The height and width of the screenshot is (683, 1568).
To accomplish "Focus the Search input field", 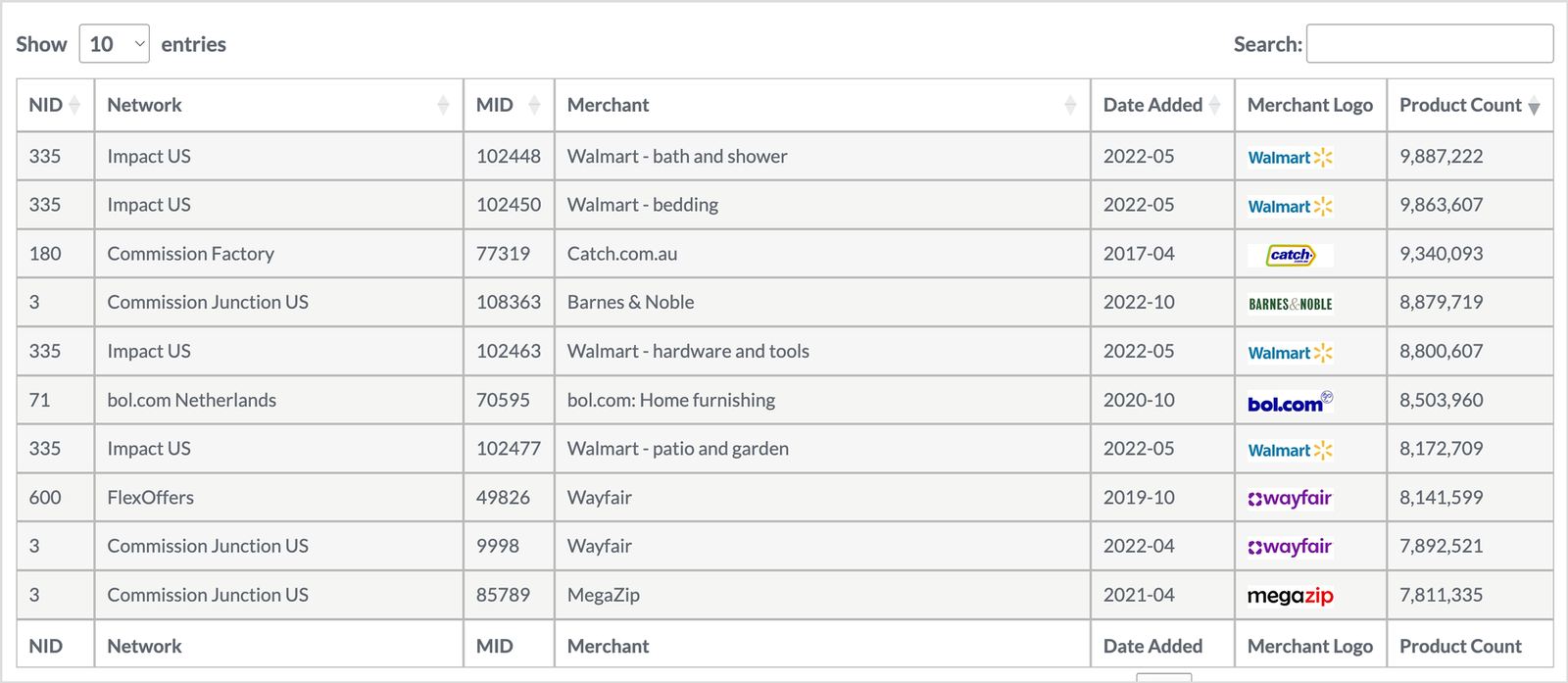I will [x=1430, y=44].
